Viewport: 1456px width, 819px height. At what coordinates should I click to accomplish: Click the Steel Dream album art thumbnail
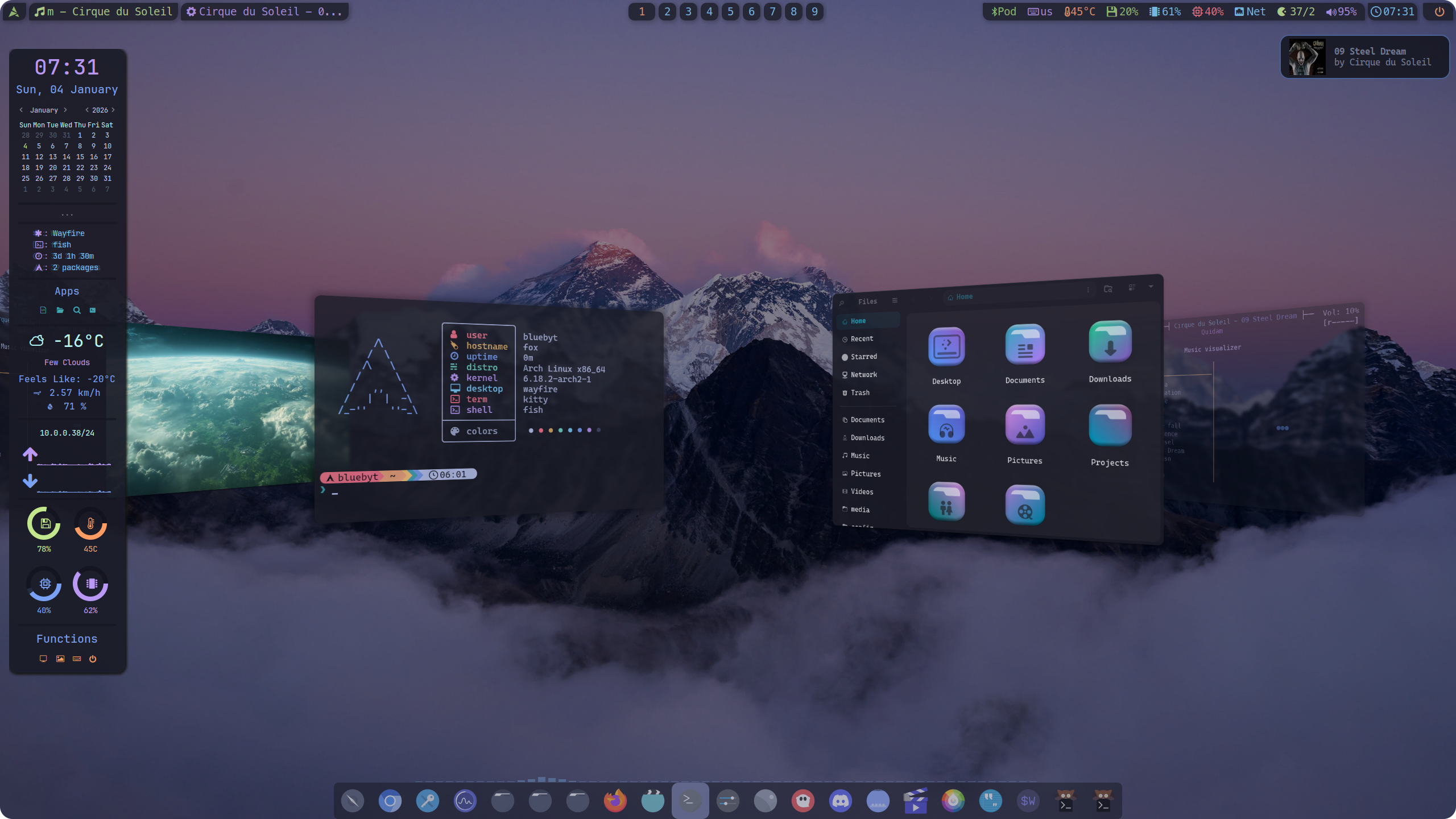(1307, 57)
